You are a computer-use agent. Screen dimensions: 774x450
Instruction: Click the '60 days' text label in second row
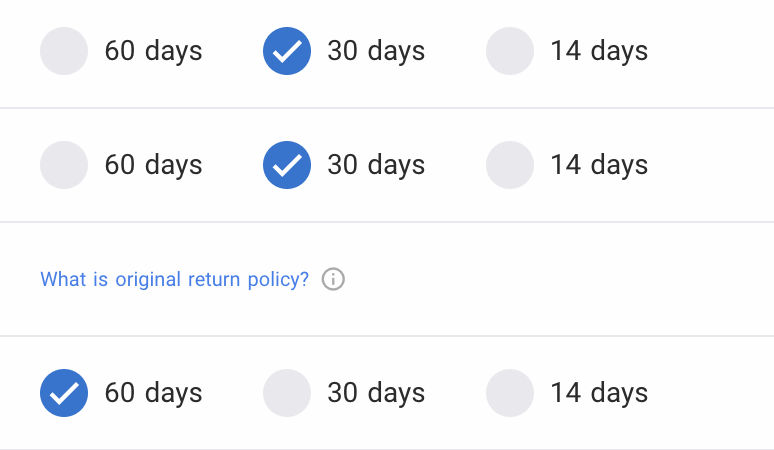click(x=153, y=165)
